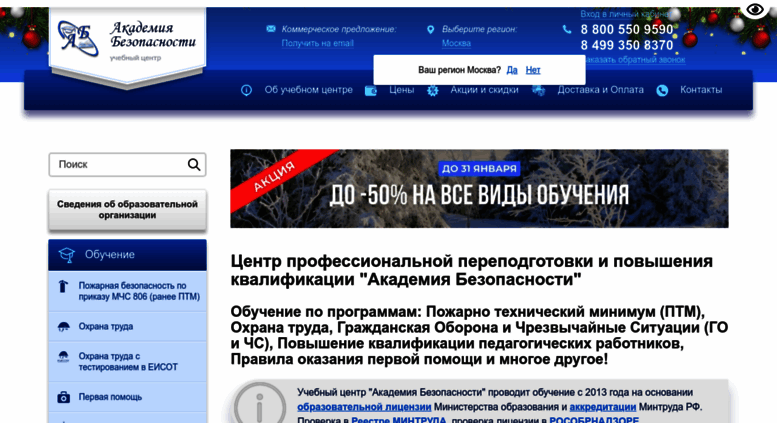Click the snowflake icon next to Акции и скидки

[x=433, y=91]
